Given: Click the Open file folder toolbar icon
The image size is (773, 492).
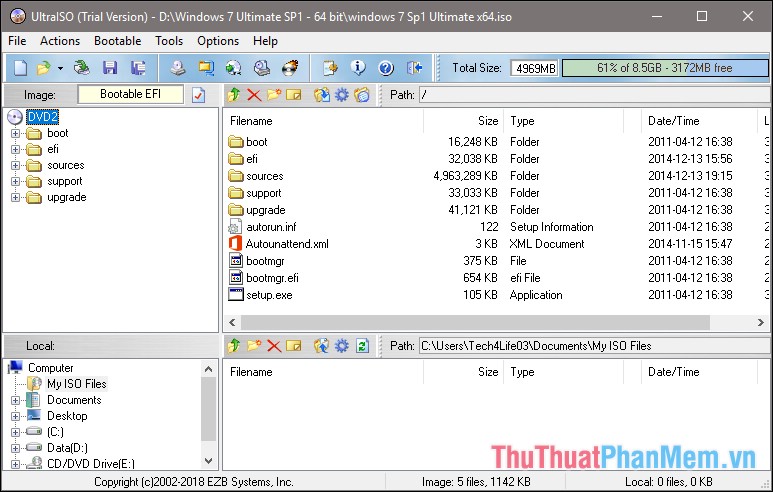Looking at the screenshot, I should click(43, 68).
